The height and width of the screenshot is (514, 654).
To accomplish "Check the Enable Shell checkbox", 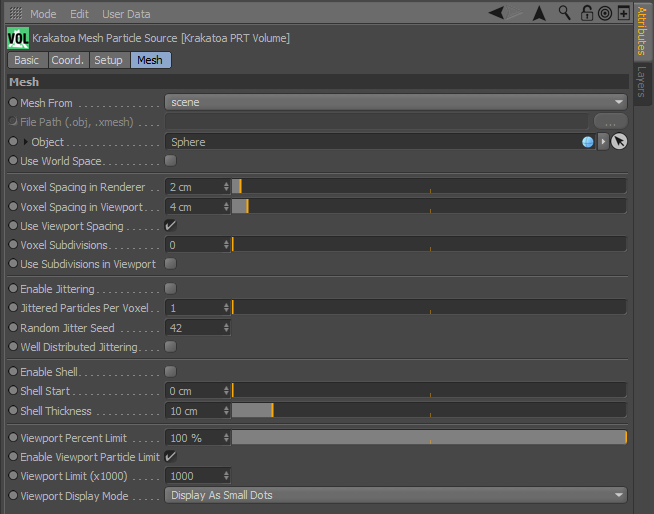I will coord(171,372).
